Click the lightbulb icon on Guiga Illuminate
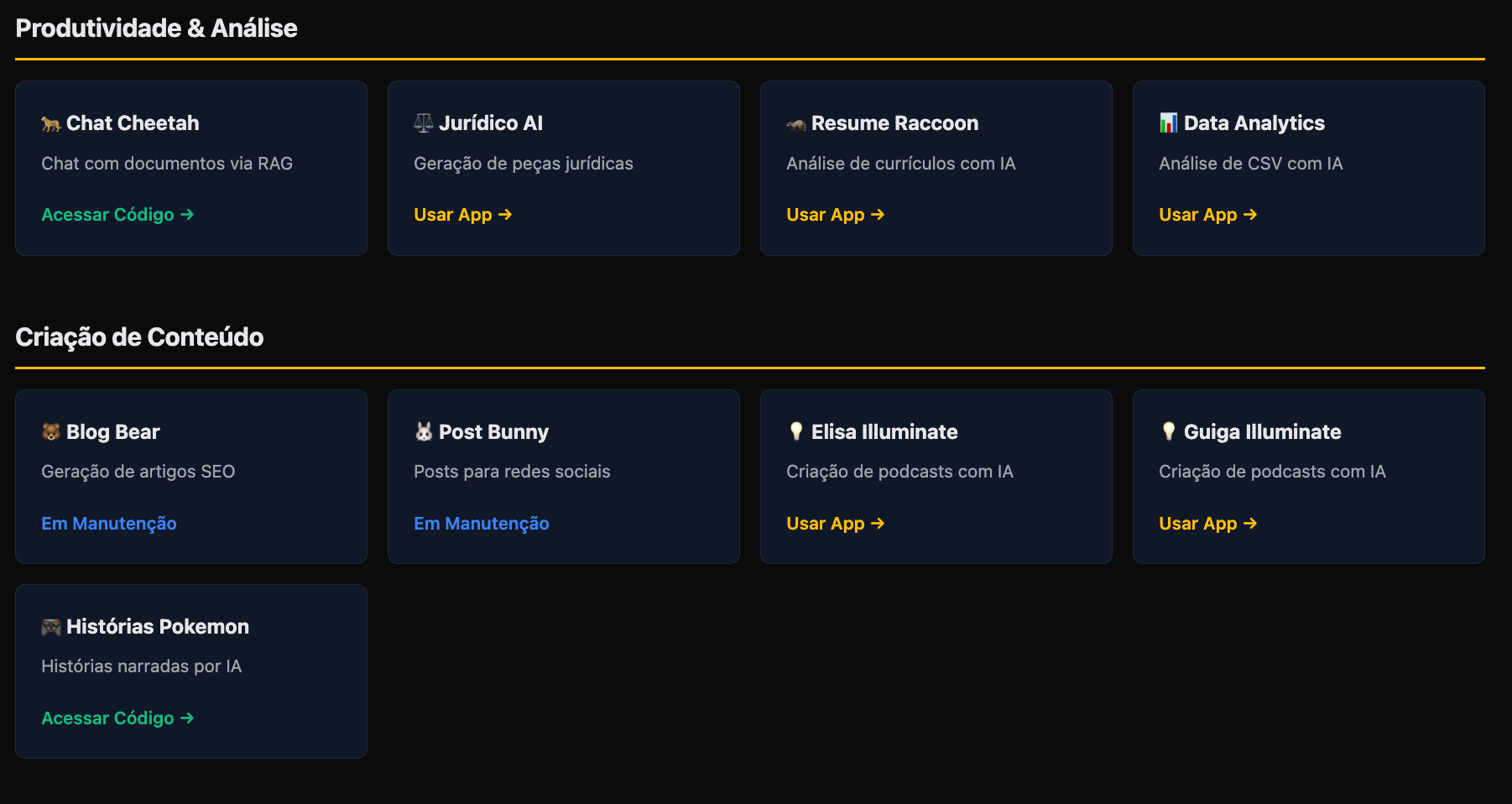 pyautogui.click(x=1168, y=431)
